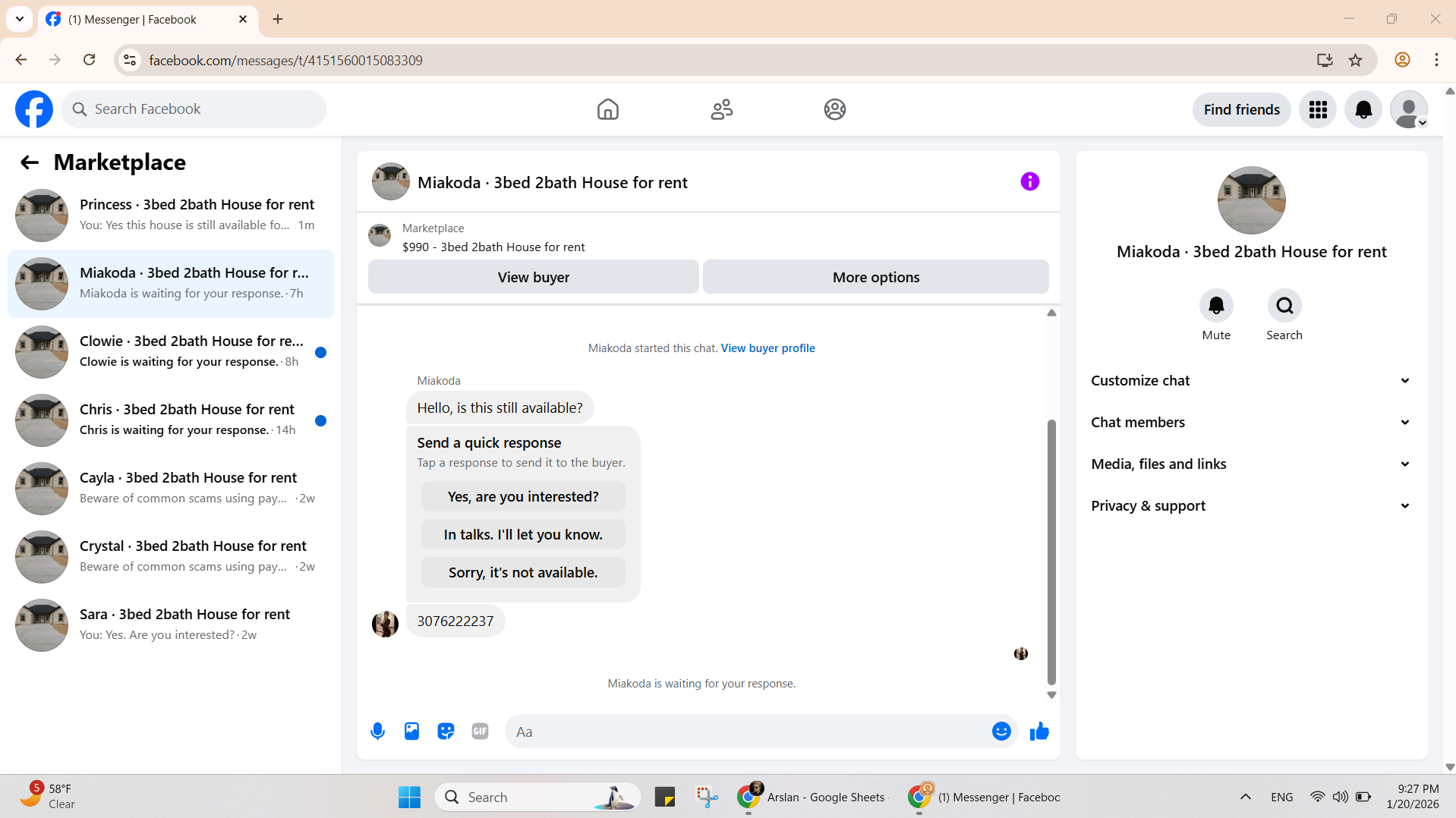Click the large listing photo in right panel
This screenshot has width=1456, height=818.
[1251, 200]
